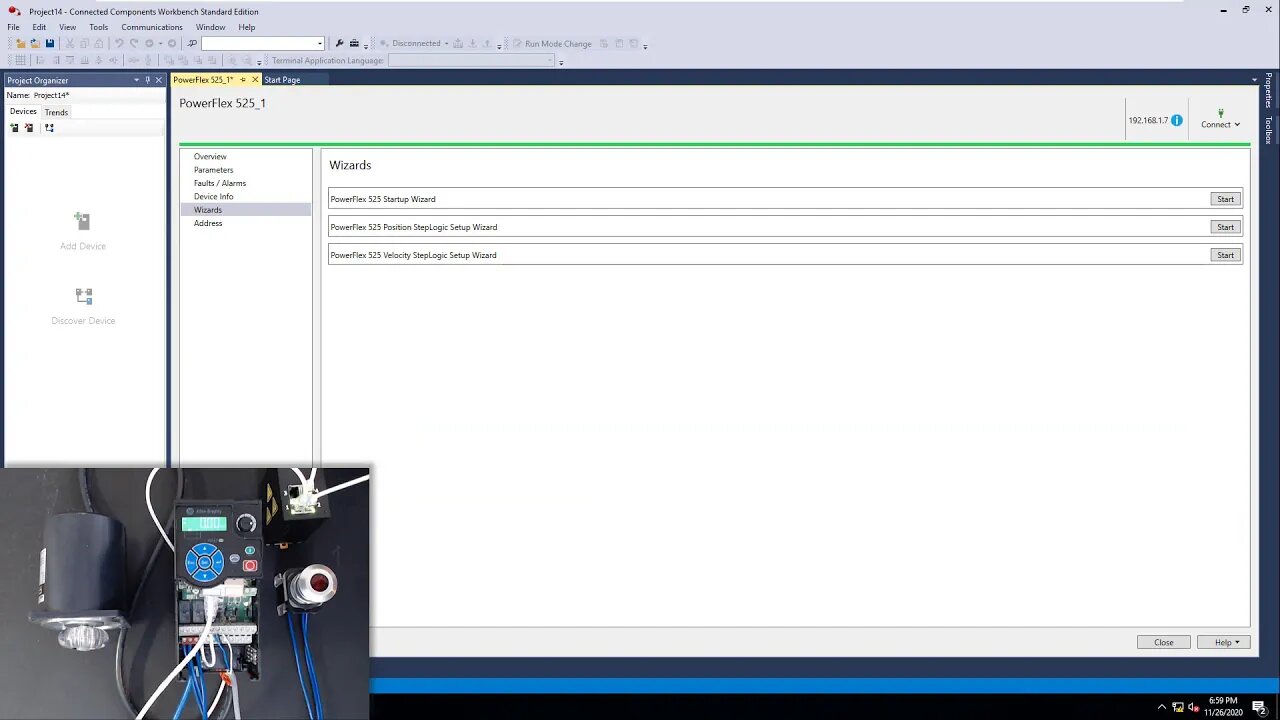Image resolution: width=1280 pixels, height=720 pixels.
Task: Click the blue info icon beside 192.168.1.7
Action: pos(1177,120)
